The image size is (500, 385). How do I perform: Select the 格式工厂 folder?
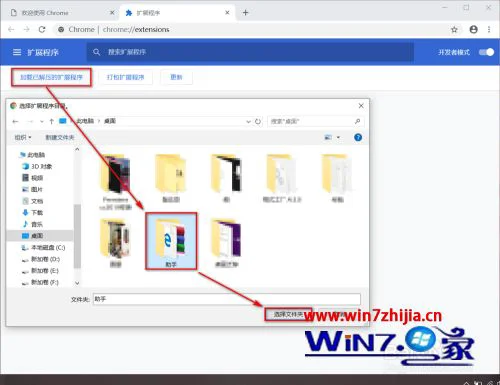tap(282, 178)
